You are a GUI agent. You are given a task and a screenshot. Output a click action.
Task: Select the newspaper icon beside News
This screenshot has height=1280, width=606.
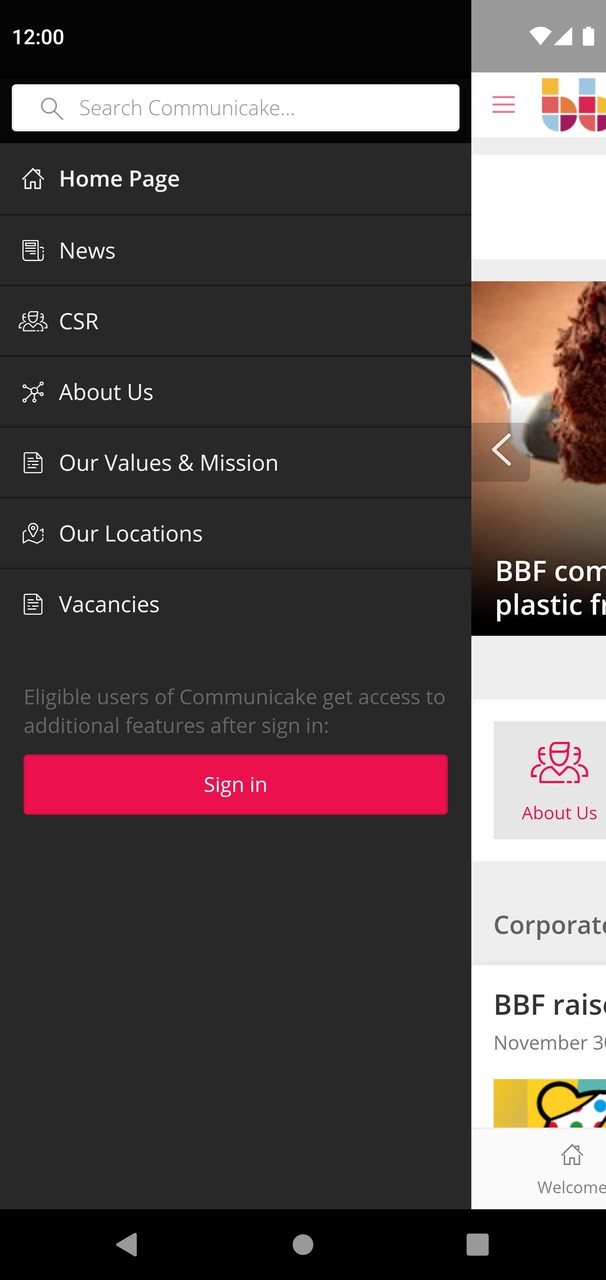pyautogui.click(x=33, y=250)
